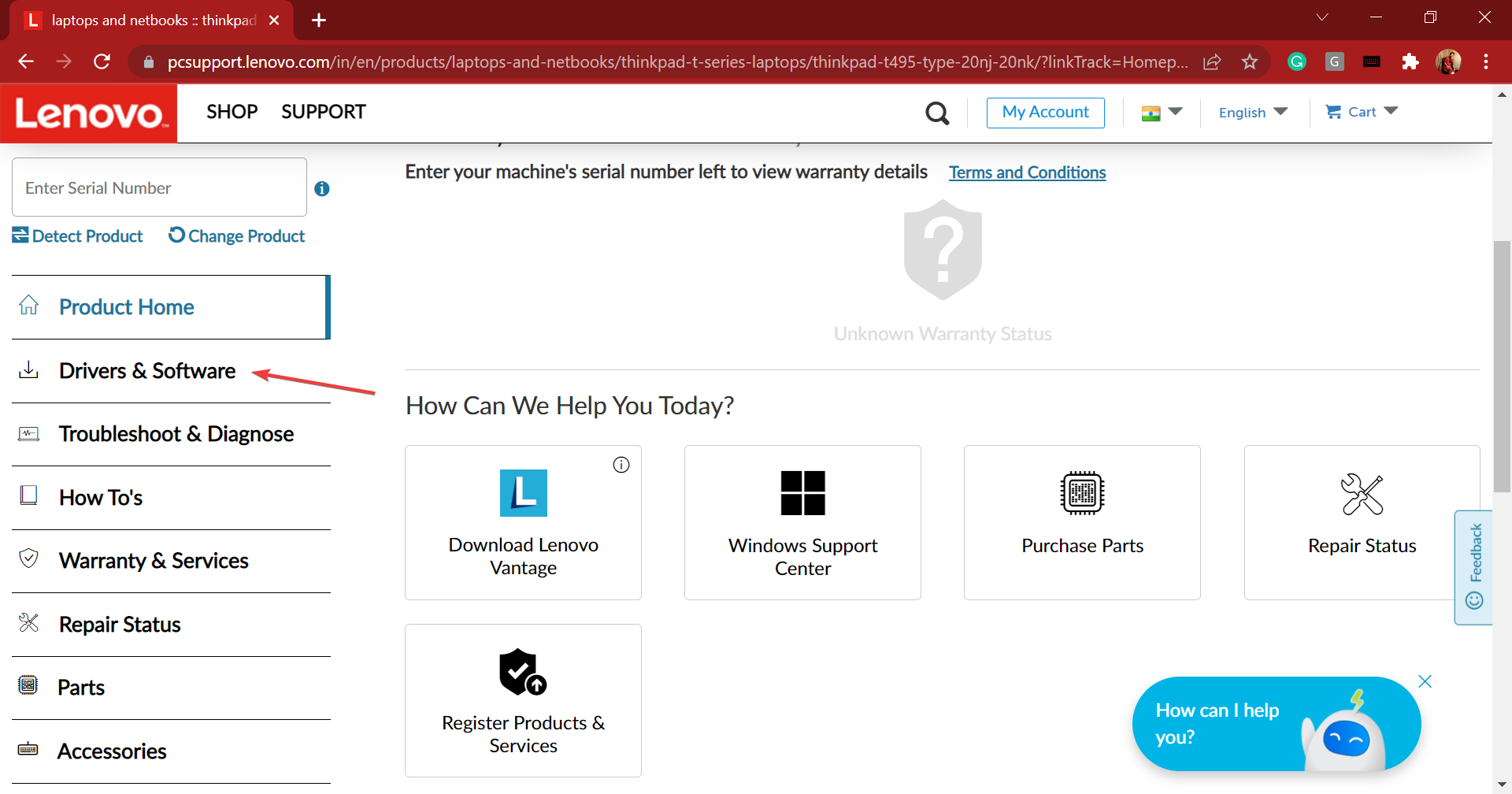This screenshot has height=794, width=1512.
Task: Select How To's in sidebar
Action: [x=171, y=498]
